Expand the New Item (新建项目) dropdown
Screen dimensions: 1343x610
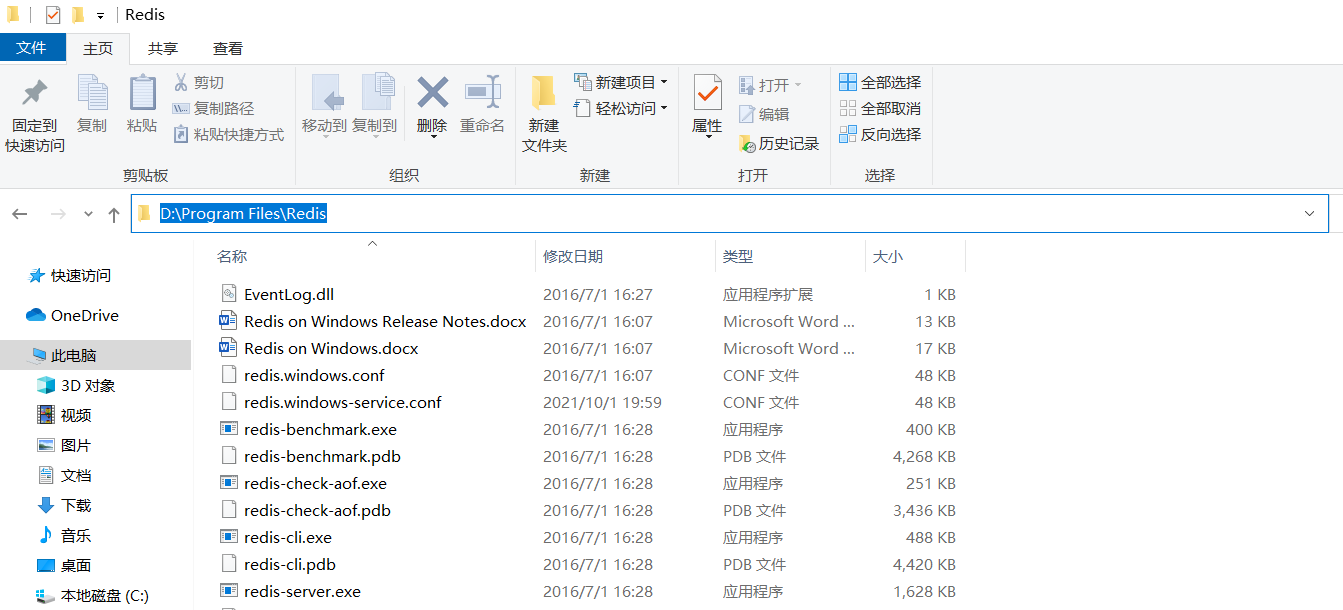pyautogui.click(x=664, y=82)
